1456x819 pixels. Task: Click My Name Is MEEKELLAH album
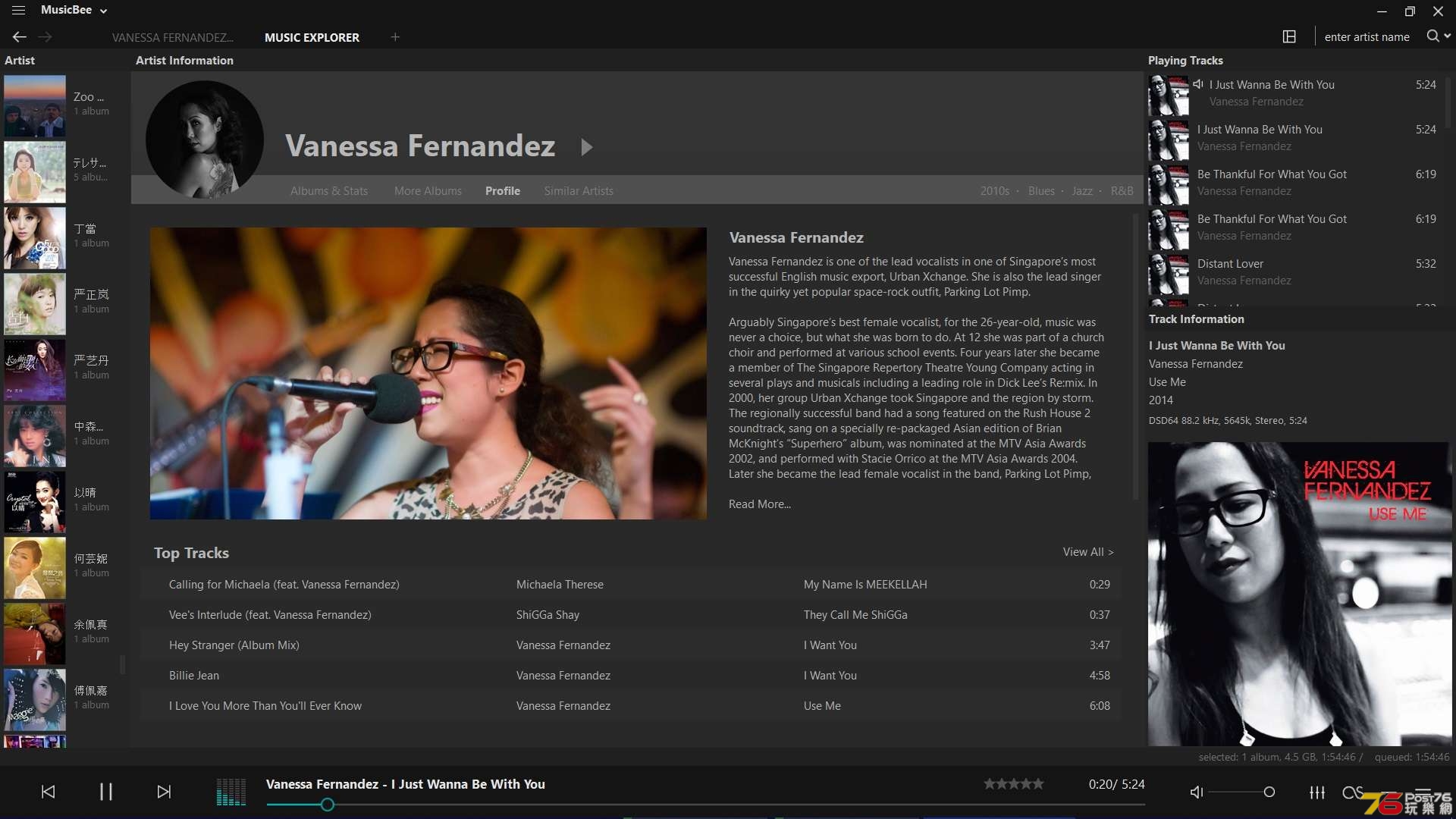[865, 585]
